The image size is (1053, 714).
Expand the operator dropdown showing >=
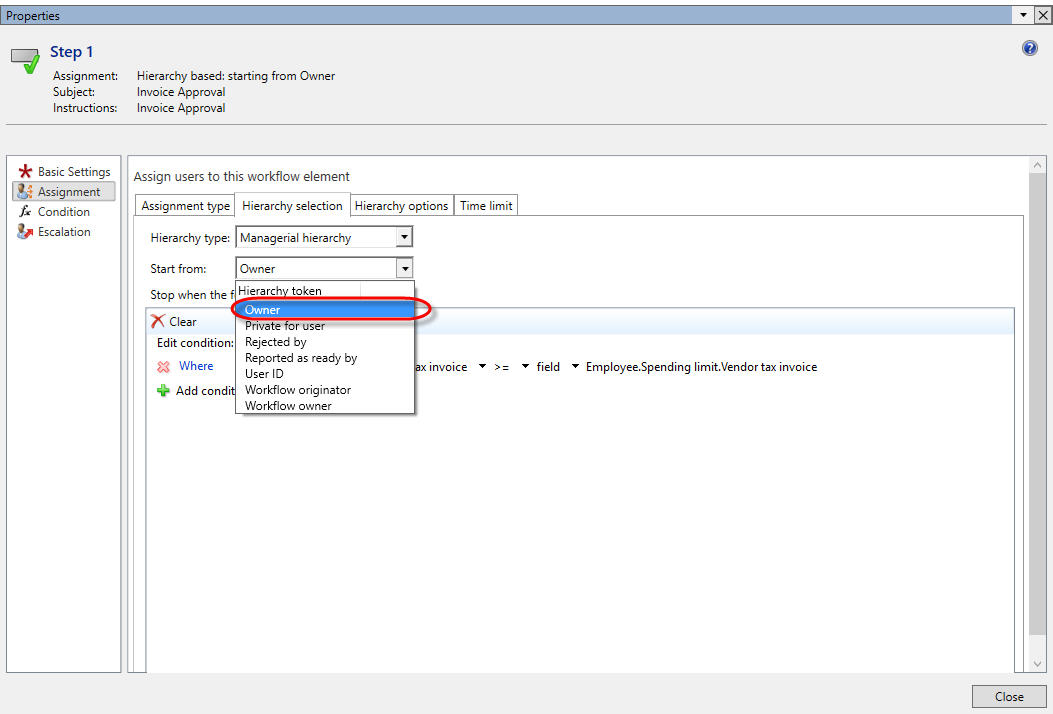point(524,367)
